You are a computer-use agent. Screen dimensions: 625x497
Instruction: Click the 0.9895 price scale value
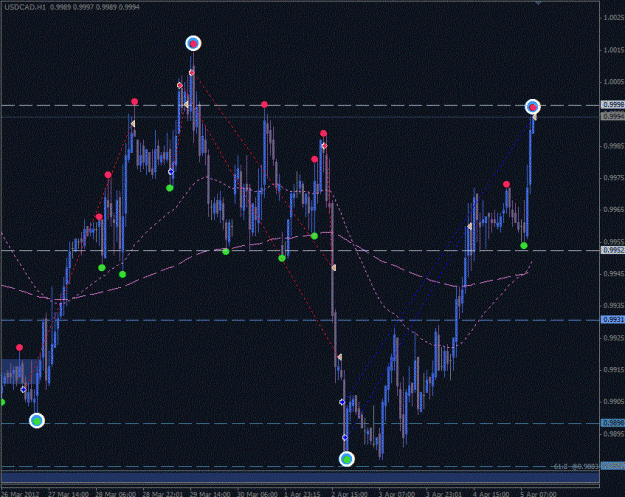pos(614,433)
